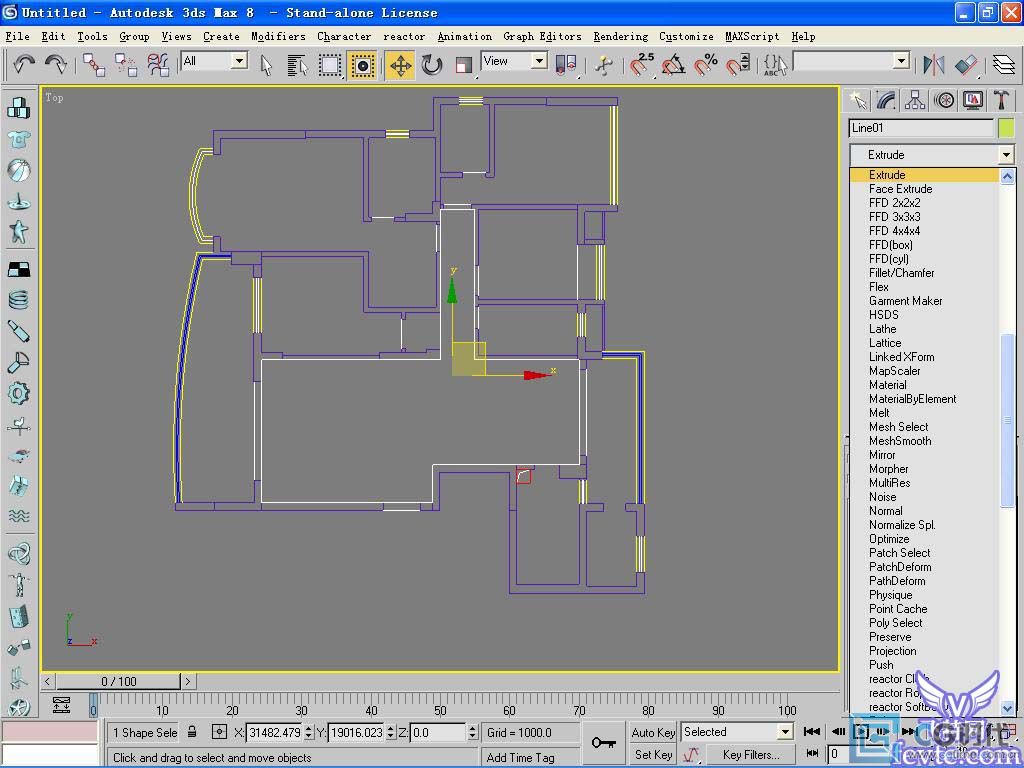This screenshot has width=1024, height=768.
Task: Choose the Bind to Space Warp tool
Action: point(157,65)
